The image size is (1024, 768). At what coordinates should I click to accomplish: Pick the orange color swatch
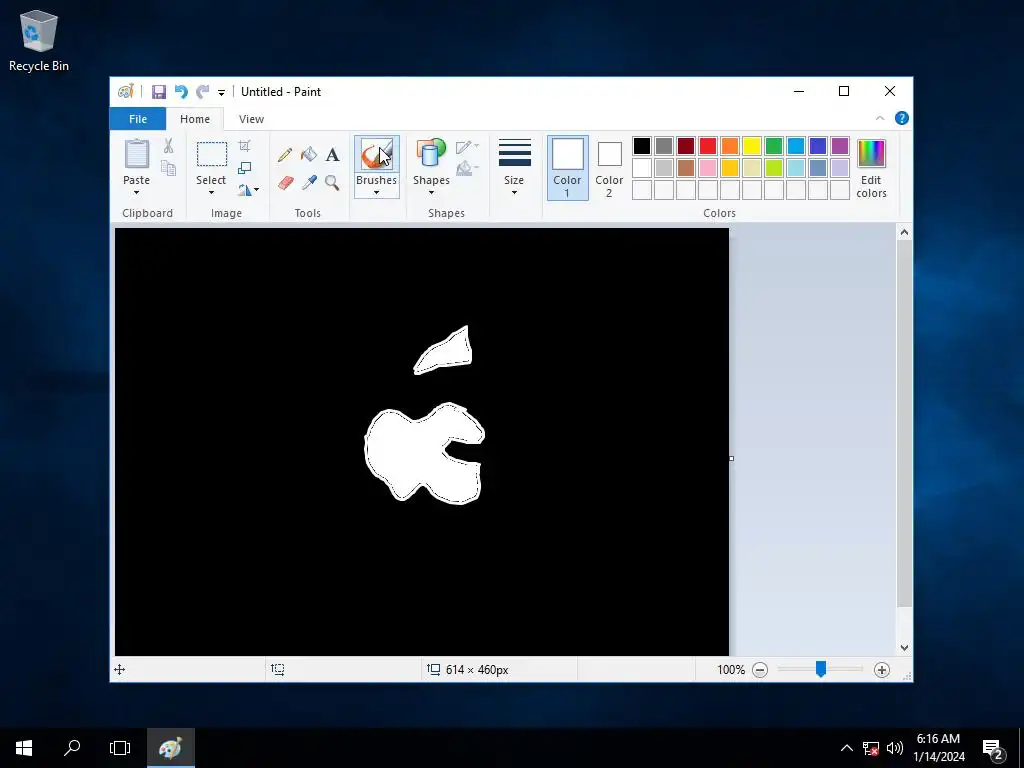730,146
